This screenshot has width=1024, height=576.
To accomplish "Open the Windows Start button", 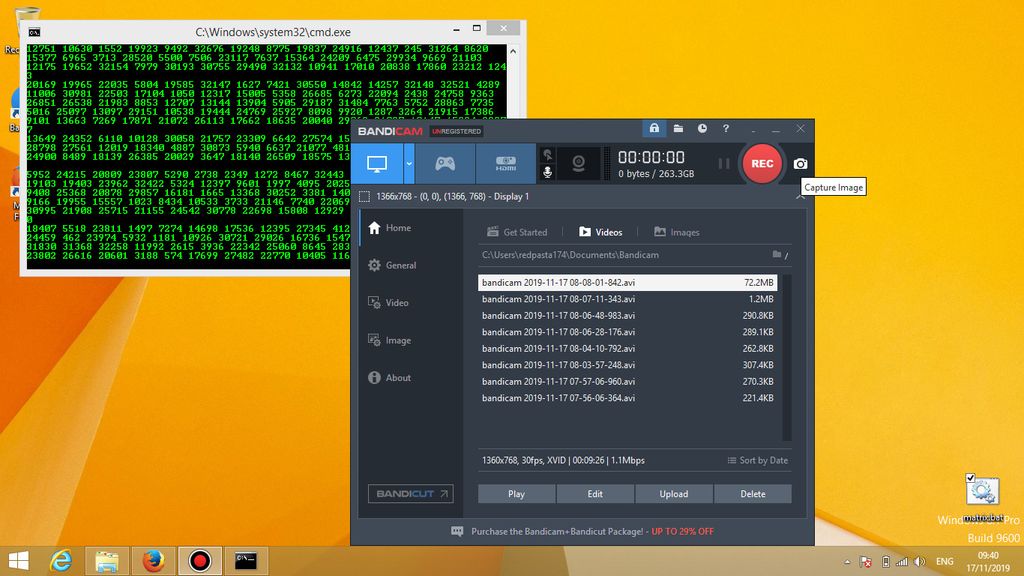I will 18,561.
